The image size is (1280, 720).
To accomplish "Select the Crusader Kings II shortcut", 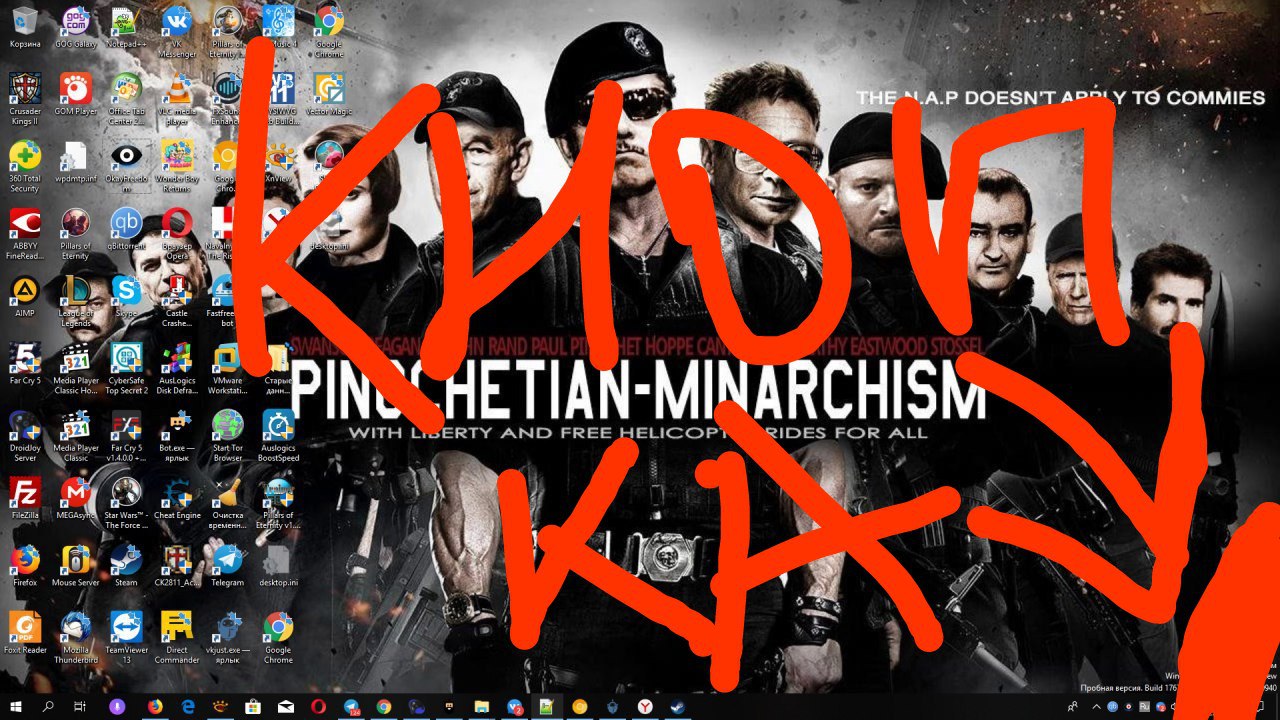I will (x=24, y=98).
